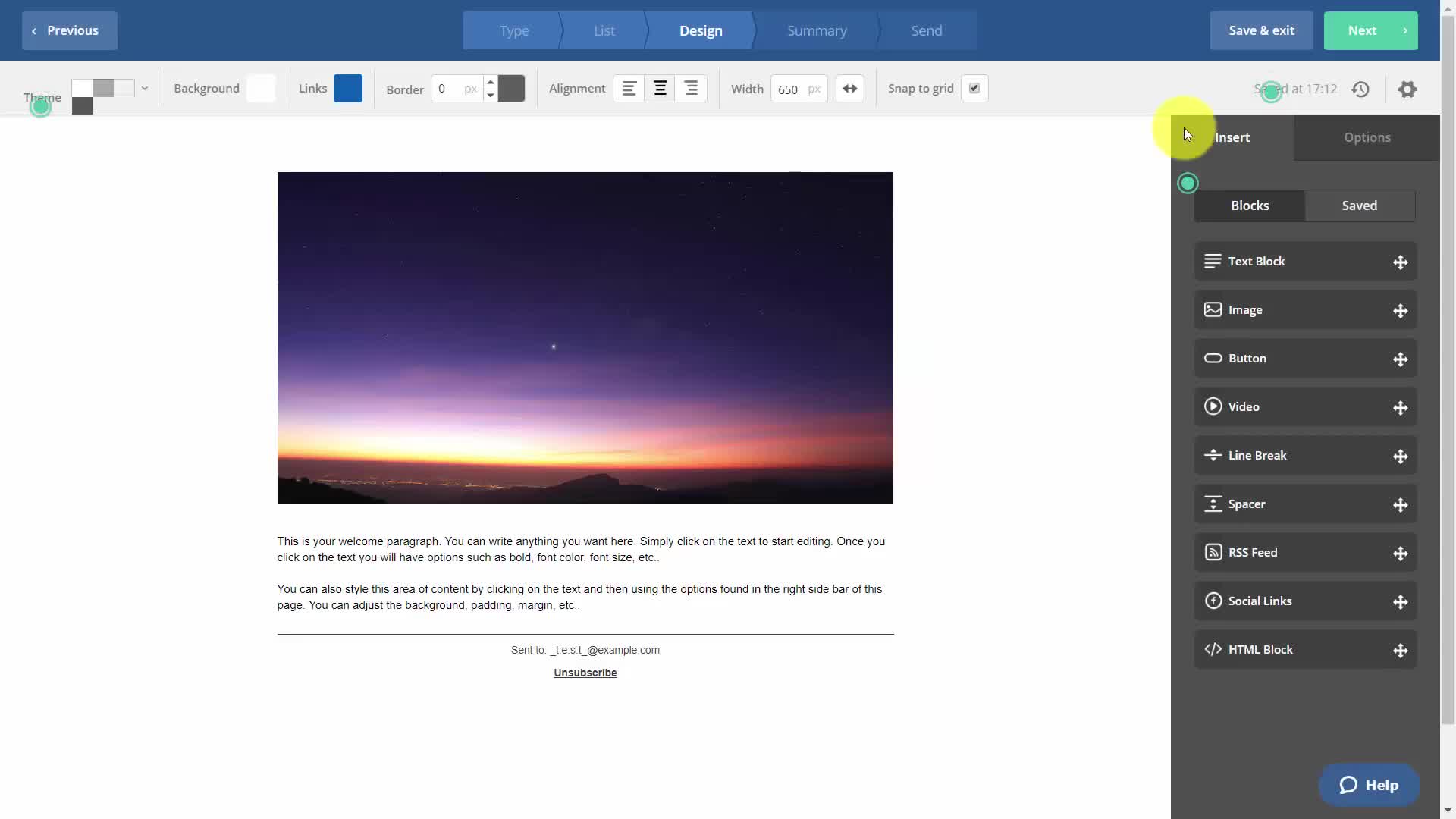Click the 'You can also style' paragraph

[x=580, y=598]
